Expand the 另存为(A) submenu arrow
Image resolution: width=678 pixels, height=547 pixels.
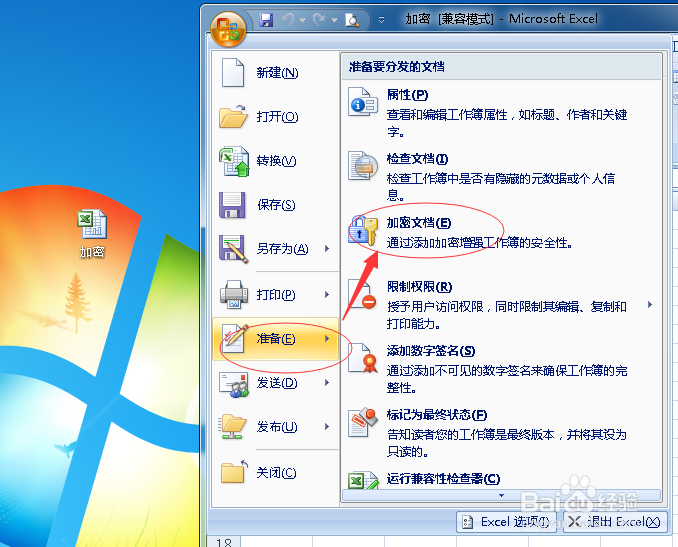(327, 249)
